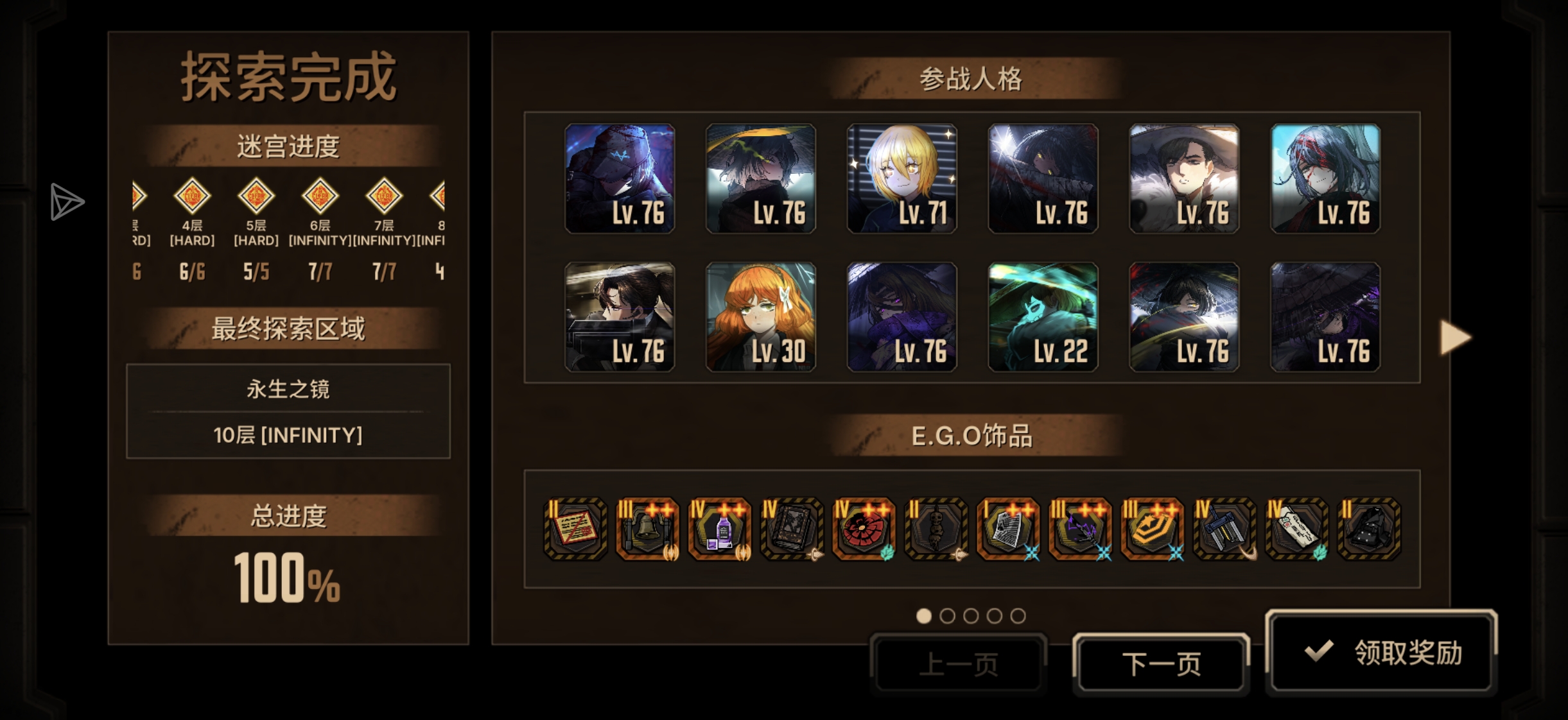Select the paper tag talisman gift icon

pos(1296,529)
